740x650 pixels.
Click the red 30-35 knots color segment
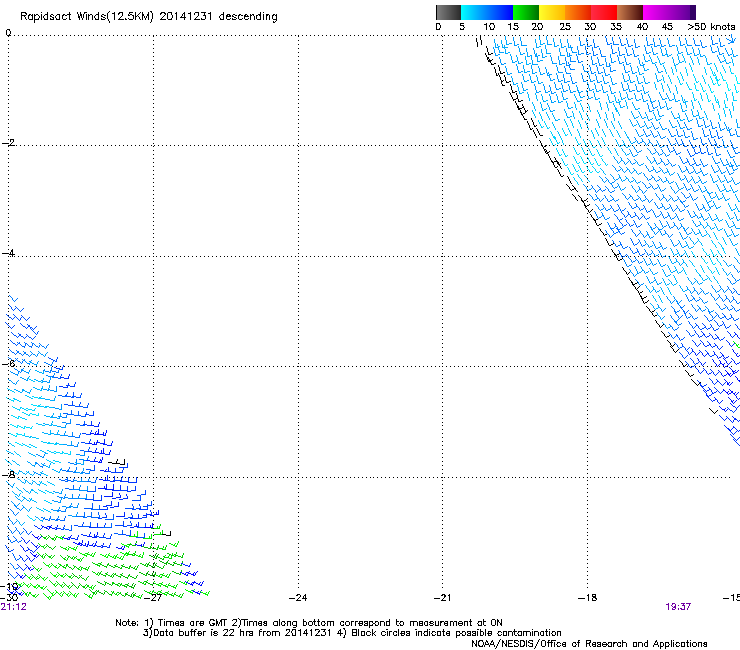(604, 12)
